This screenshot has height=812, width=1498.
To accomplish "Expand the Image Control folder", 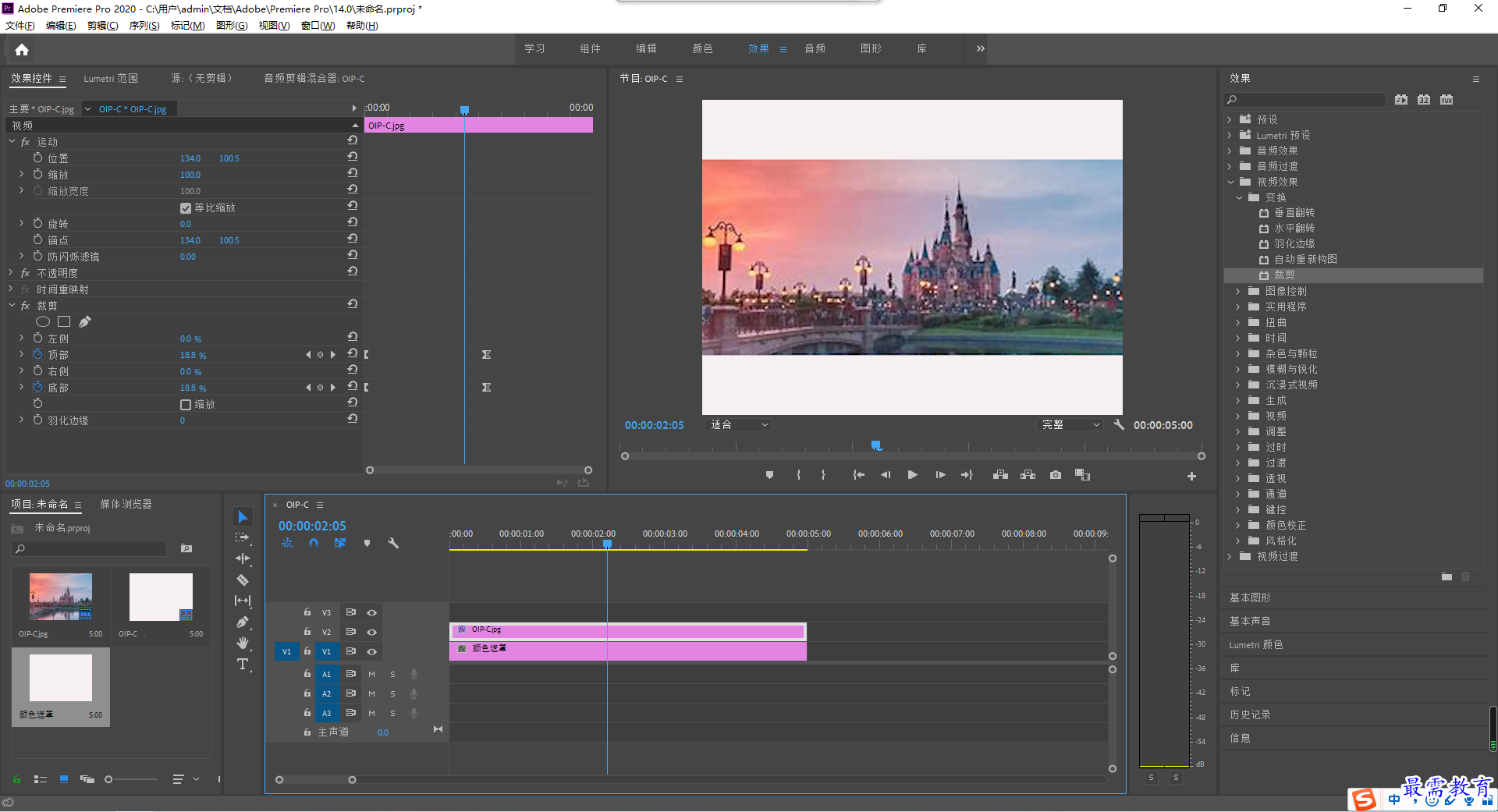I will (1238, 291).
